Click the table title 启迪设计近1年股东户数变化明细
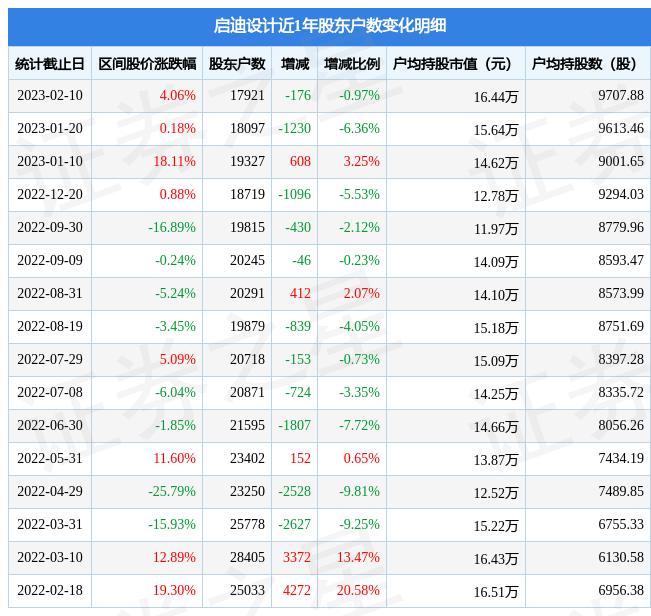The height and width of the screenshot is (616, 651). pos(330,26)
